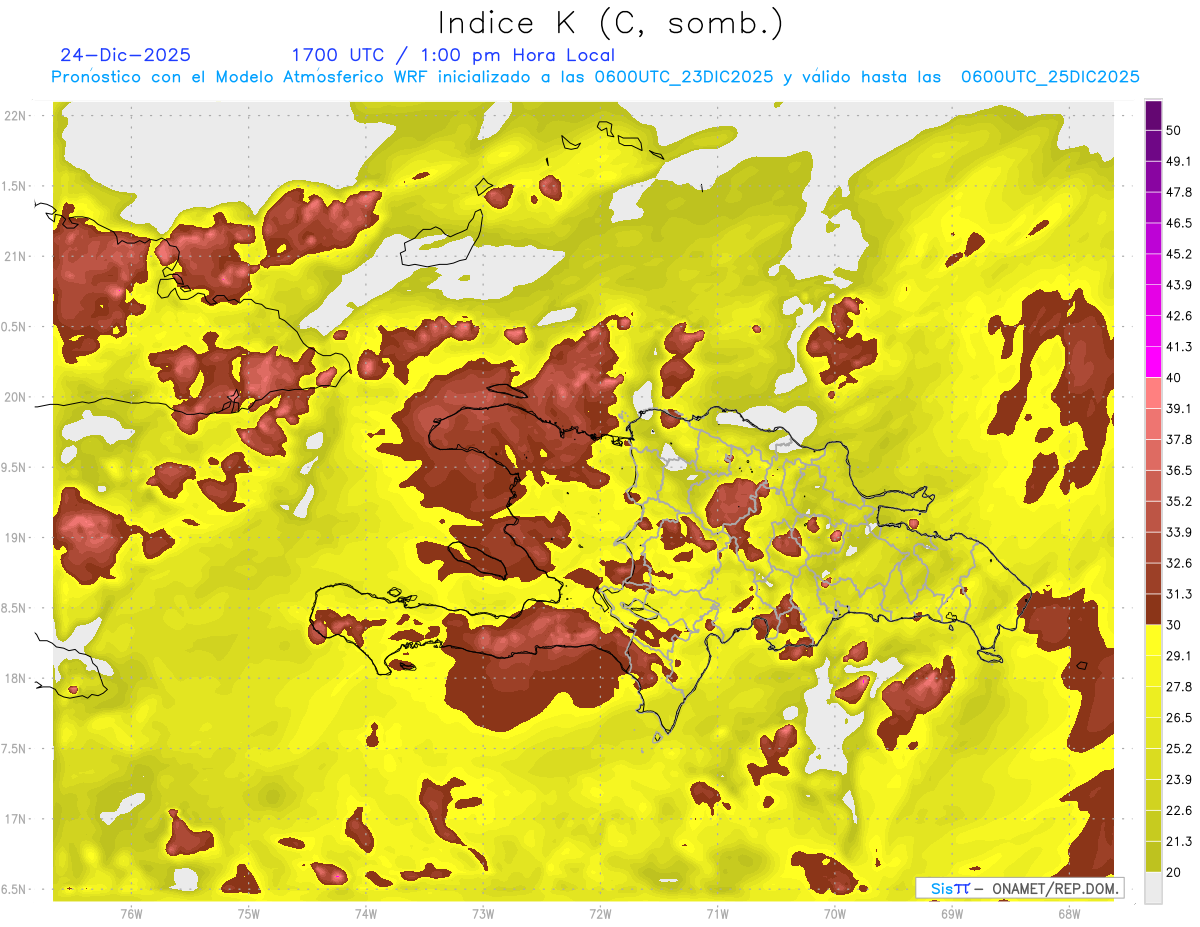The height and width of the screenshot is (927, 1200).
Task: Click the colorbar value "27.8"
Action: pos(1179,687)
